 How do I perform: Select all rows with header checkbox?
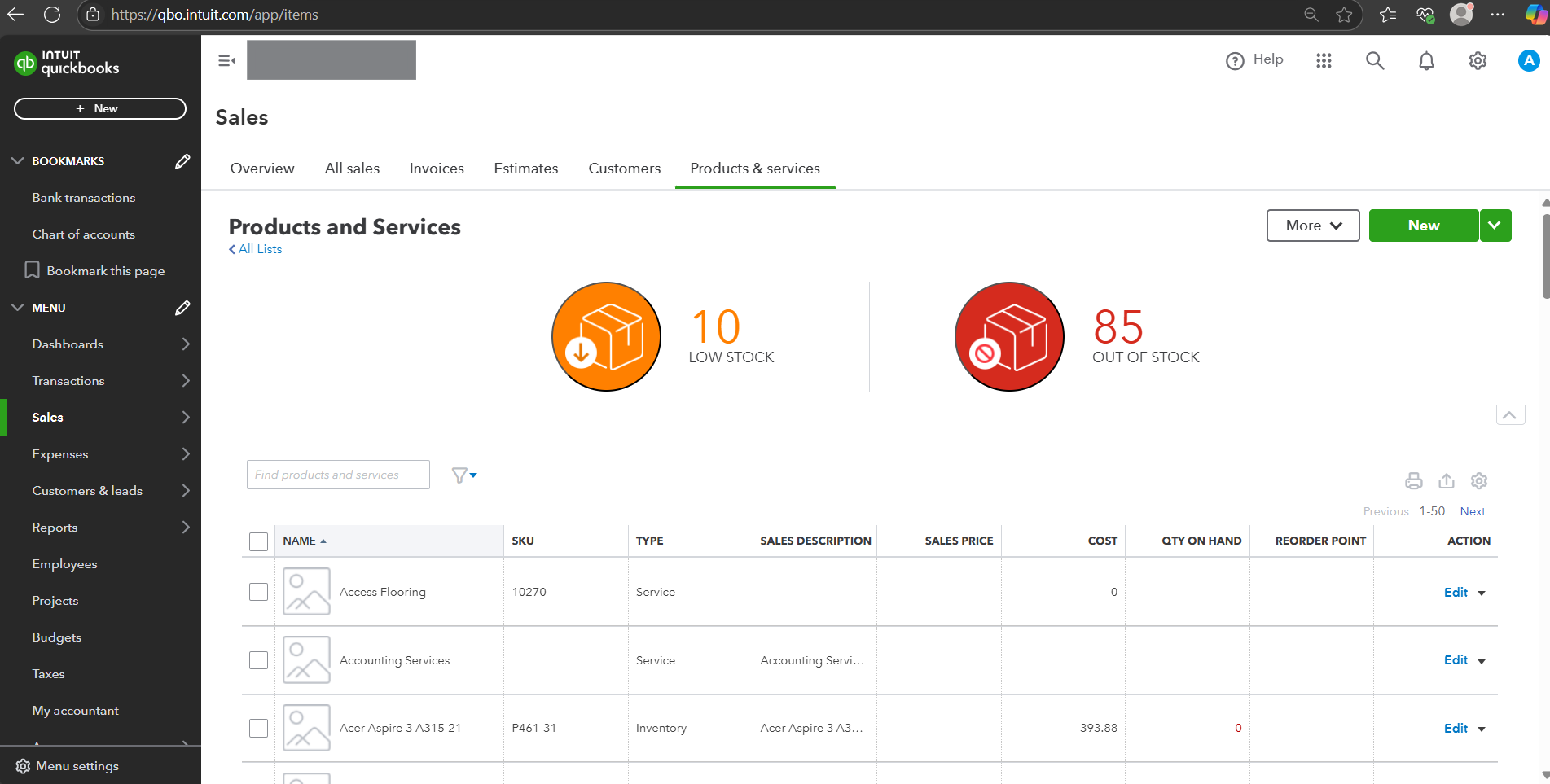point(258,541)
